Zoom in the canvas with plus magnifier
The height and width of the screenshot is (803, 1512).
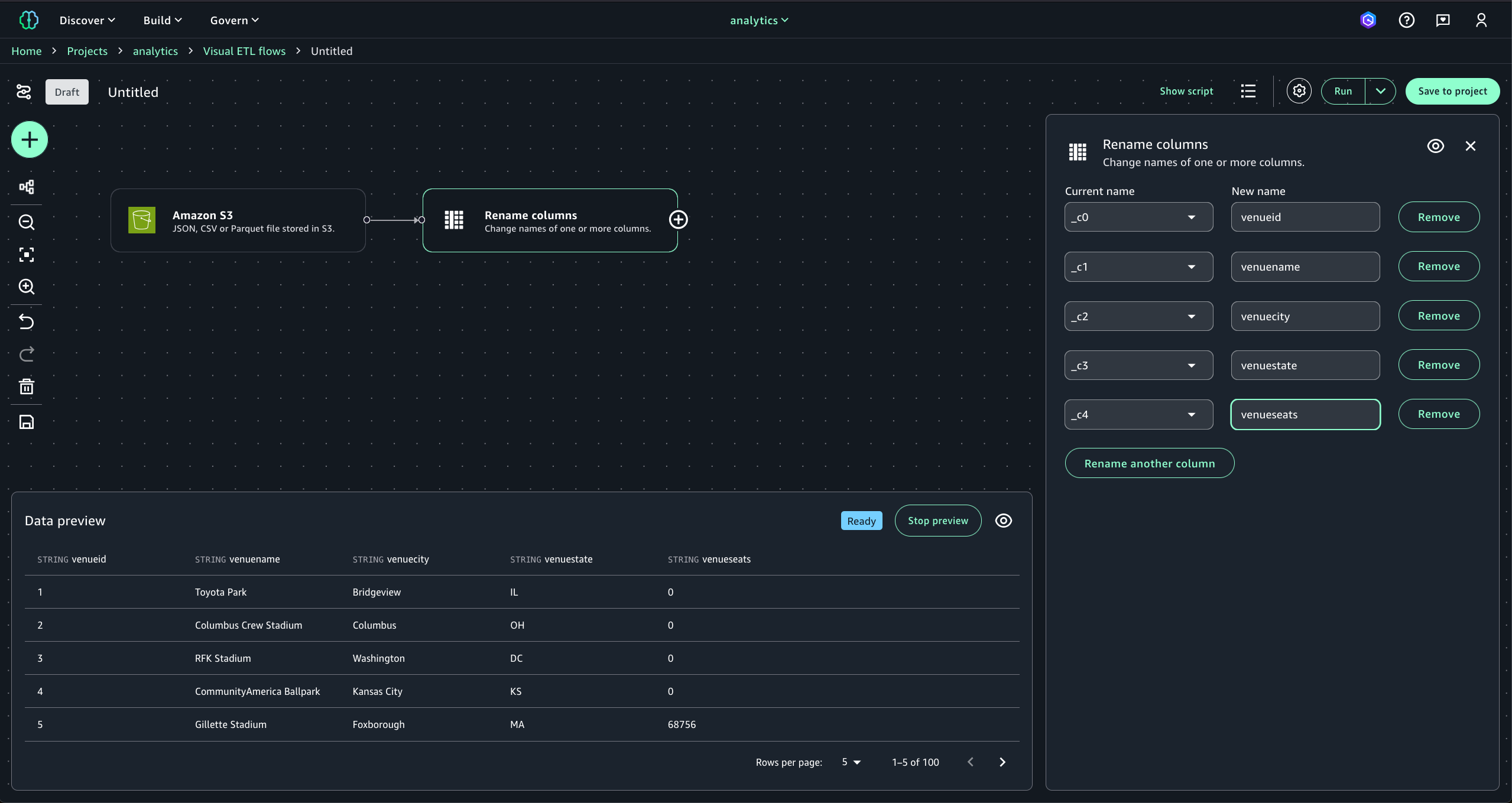point(27,287)
